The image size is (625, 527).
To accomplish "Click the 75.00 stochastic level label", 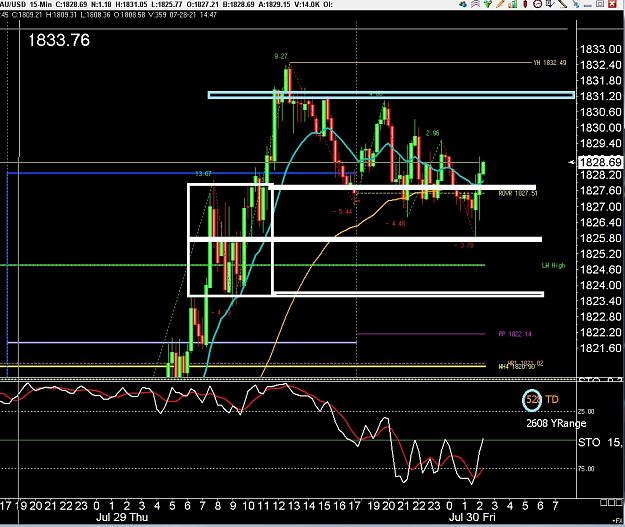I will point(586,469).
